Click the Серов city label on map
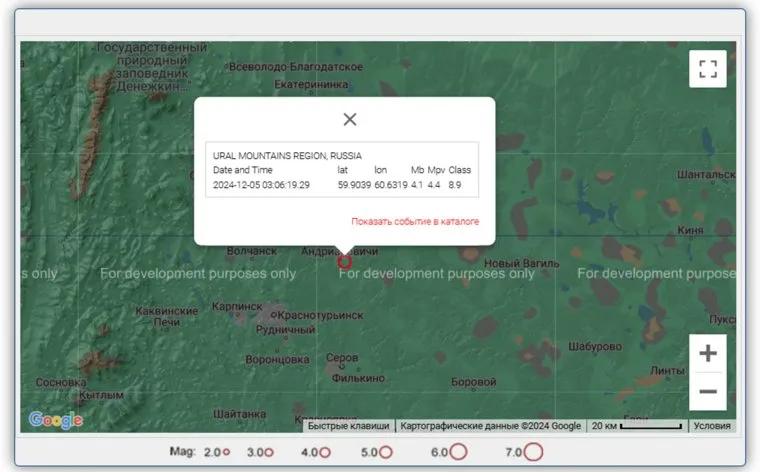This screenshot has height=472, width=760. coord(343,357)
